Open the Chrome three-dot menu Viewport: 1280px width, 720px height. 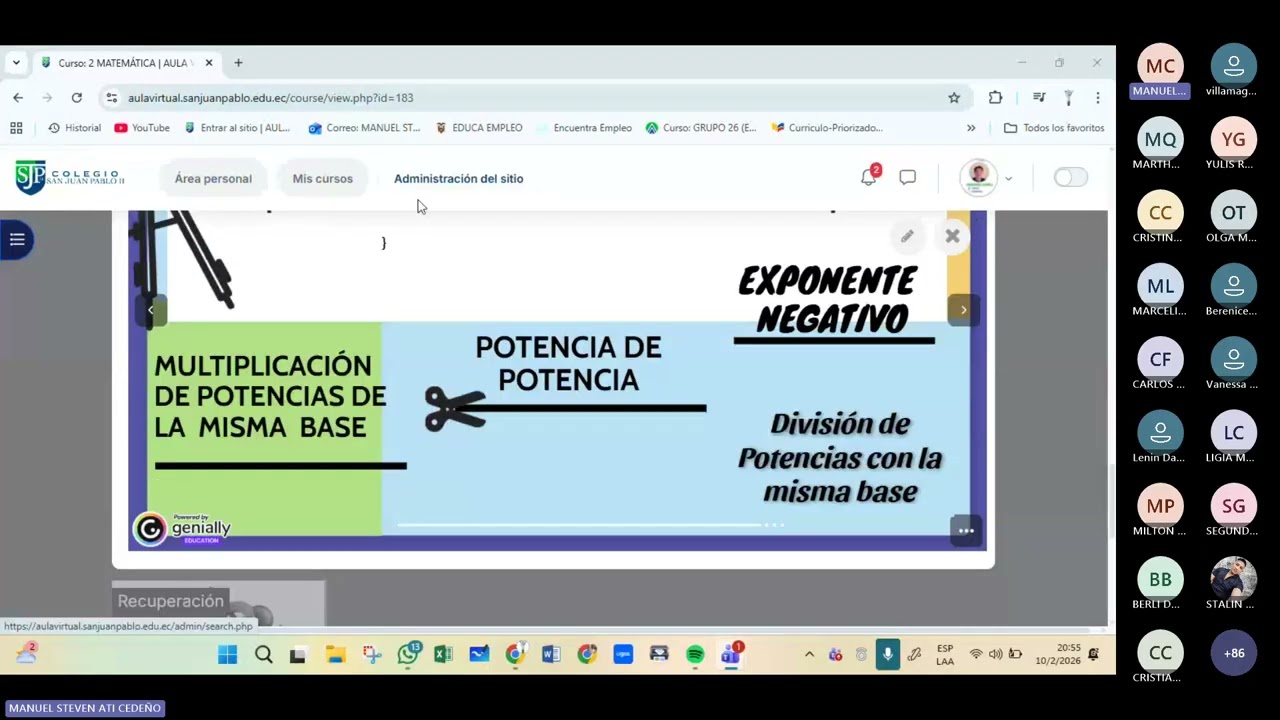1098,97
